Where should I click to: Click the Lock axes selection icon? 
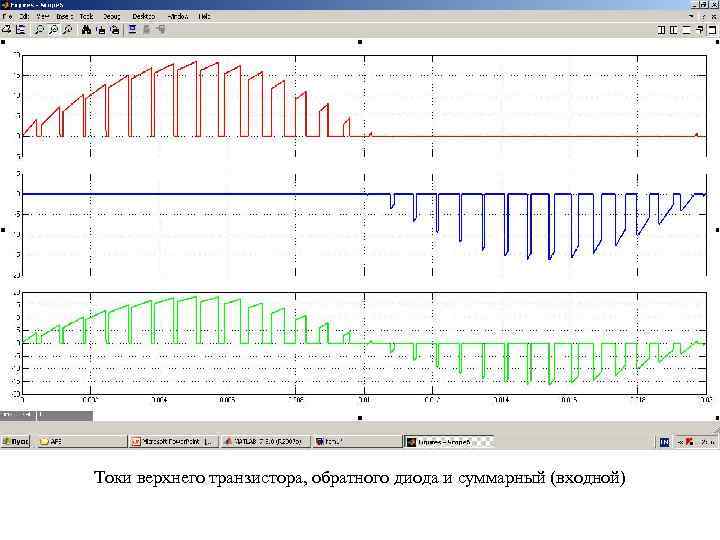[x=146, y=30]
